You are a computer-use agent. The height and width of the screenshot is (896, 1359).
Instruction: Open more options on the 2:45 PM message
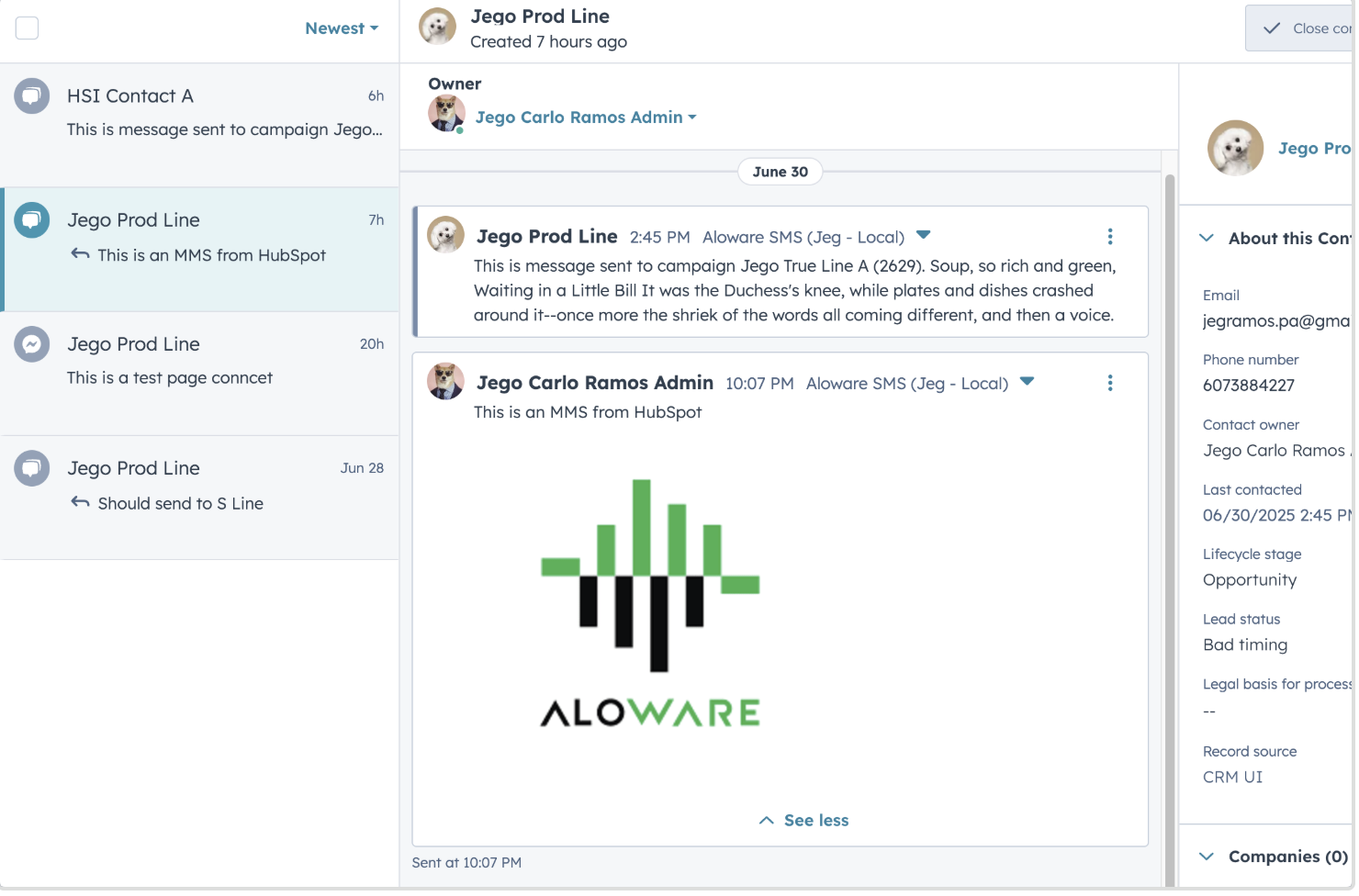(1110, 237)
